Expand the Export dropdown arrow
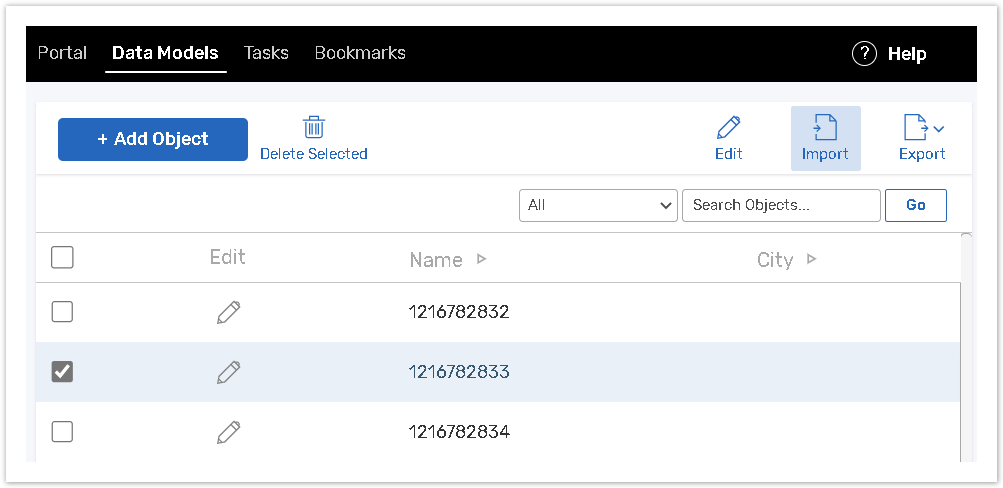This screenshot has width=1003, height=488. 939,129
